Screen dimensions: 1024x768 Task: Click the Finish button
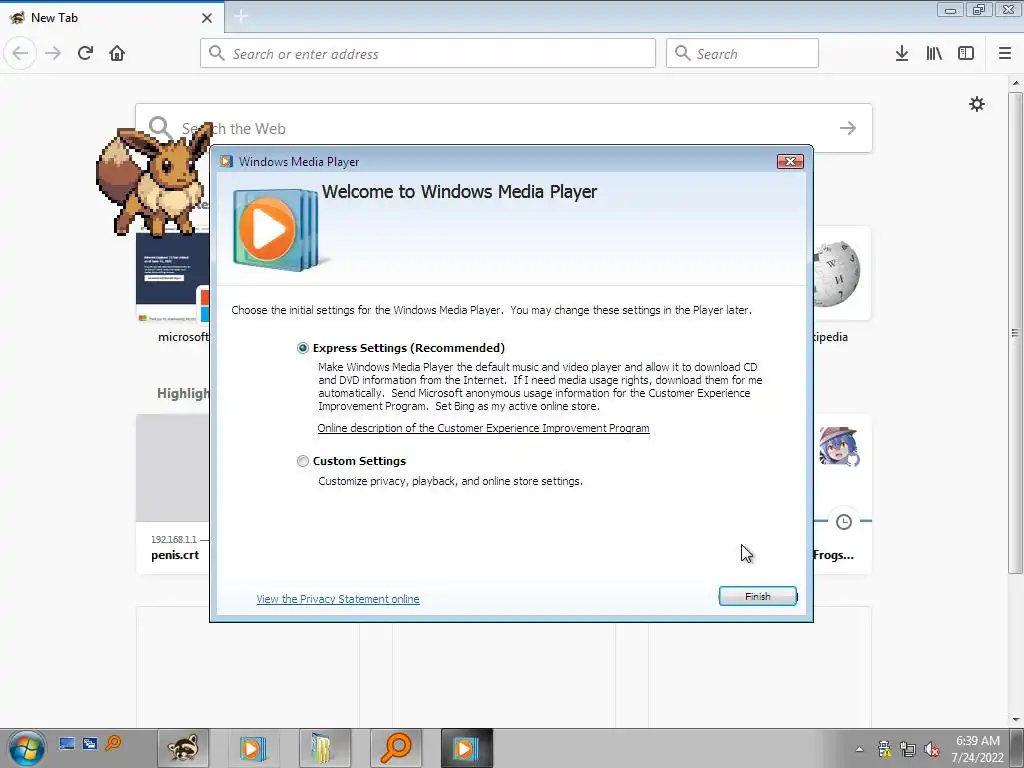point(758,596)
